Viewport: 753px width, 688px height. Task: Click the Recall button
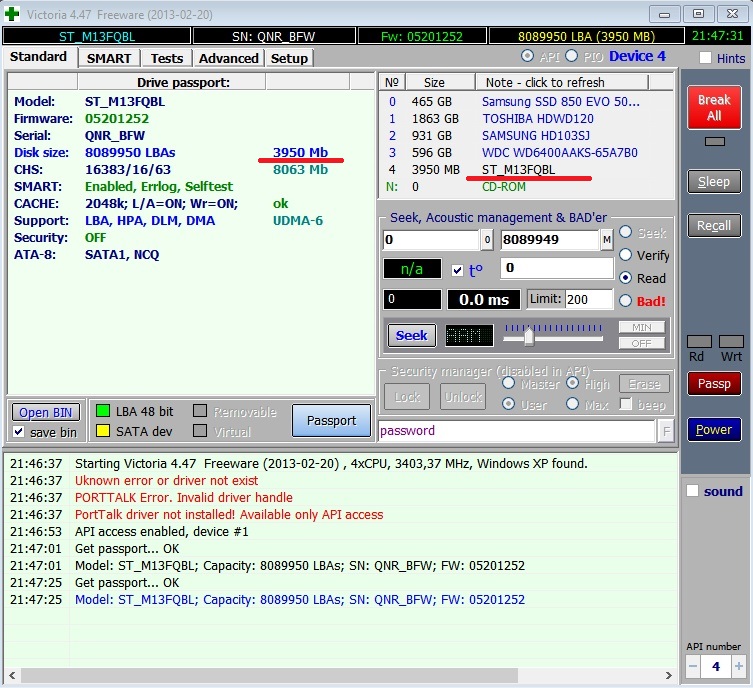(714, 226)
